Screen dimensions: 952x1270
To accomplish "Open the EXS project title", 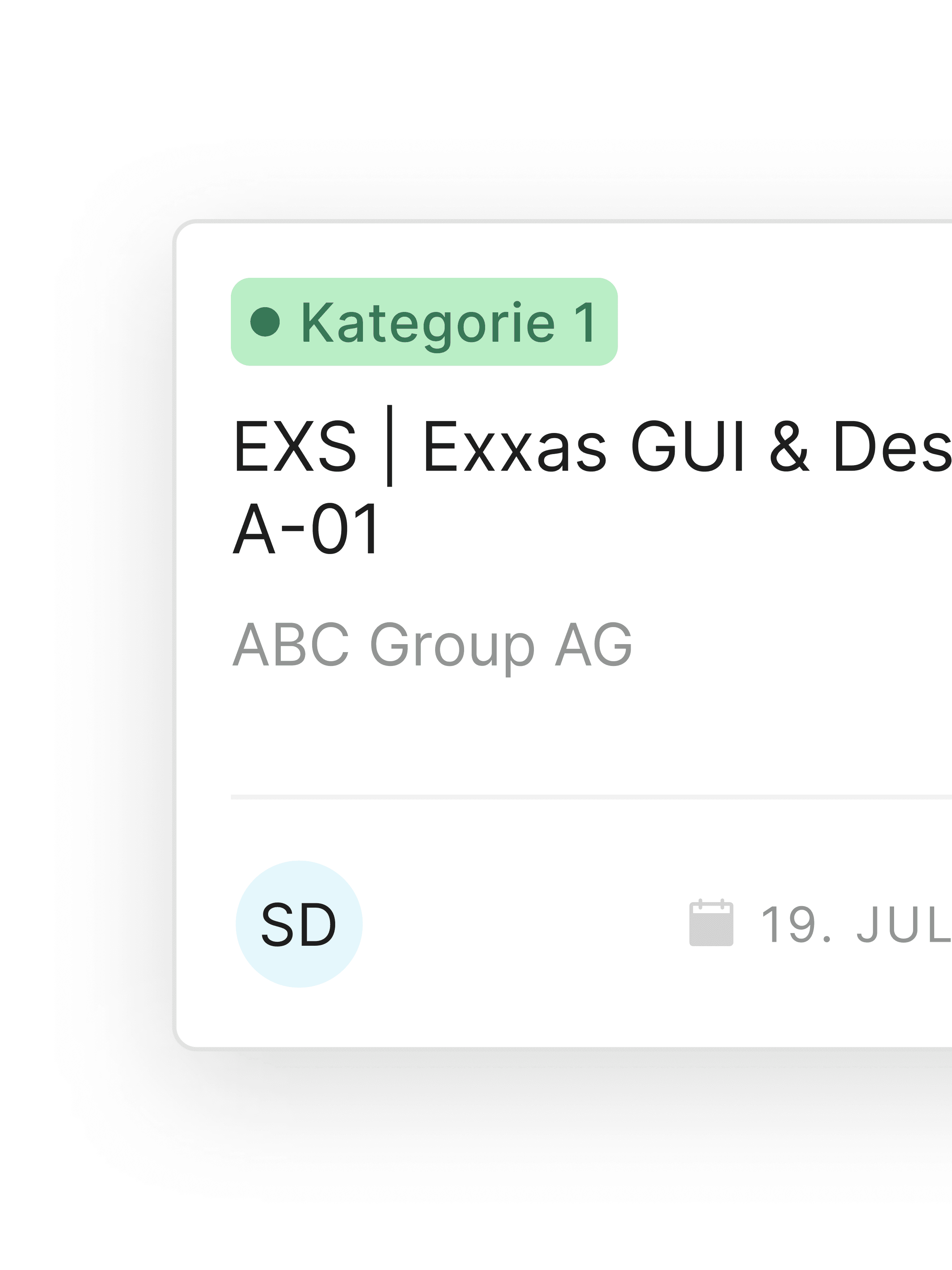I will pos(591,446).
